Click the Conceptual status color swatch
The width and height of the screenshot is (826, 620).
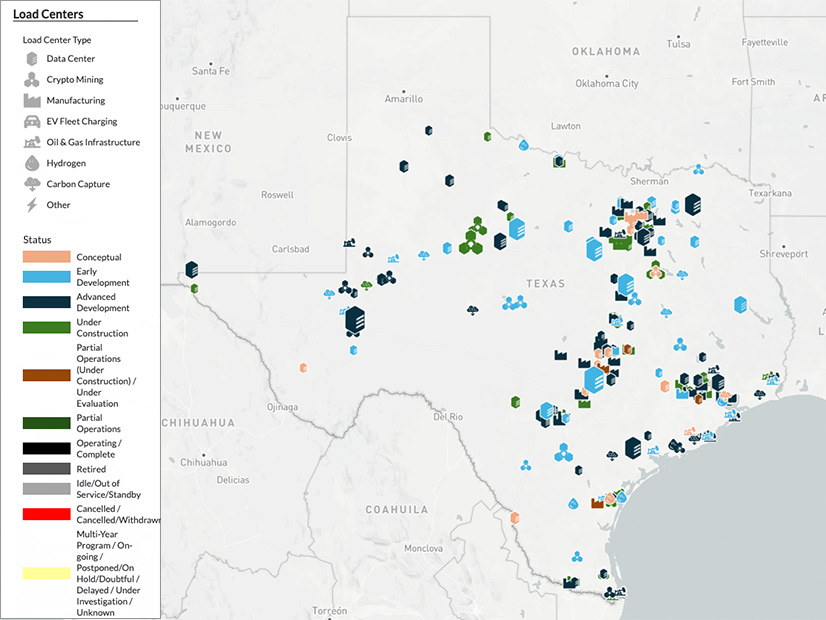47,258
